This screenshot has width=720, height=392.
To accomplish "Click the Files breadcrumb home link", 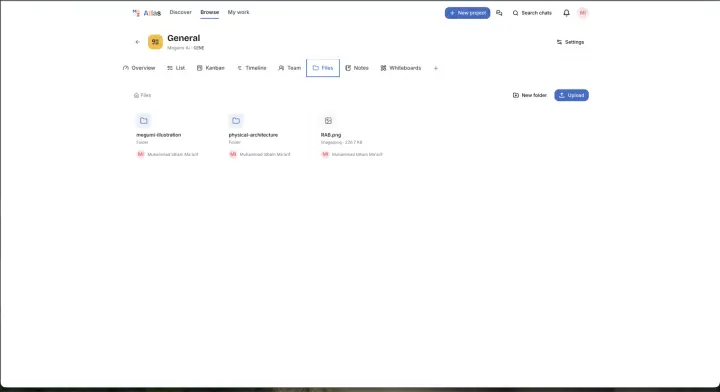I will click(x=142, y=95).
